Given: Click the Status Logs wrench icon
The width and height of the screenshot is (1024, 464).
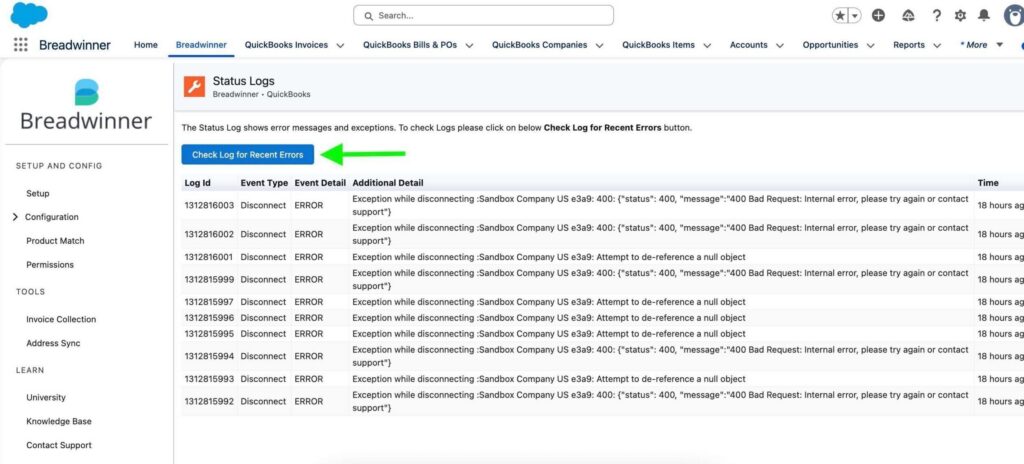Looking at the screenshot, I should click(x=195, y=86).
